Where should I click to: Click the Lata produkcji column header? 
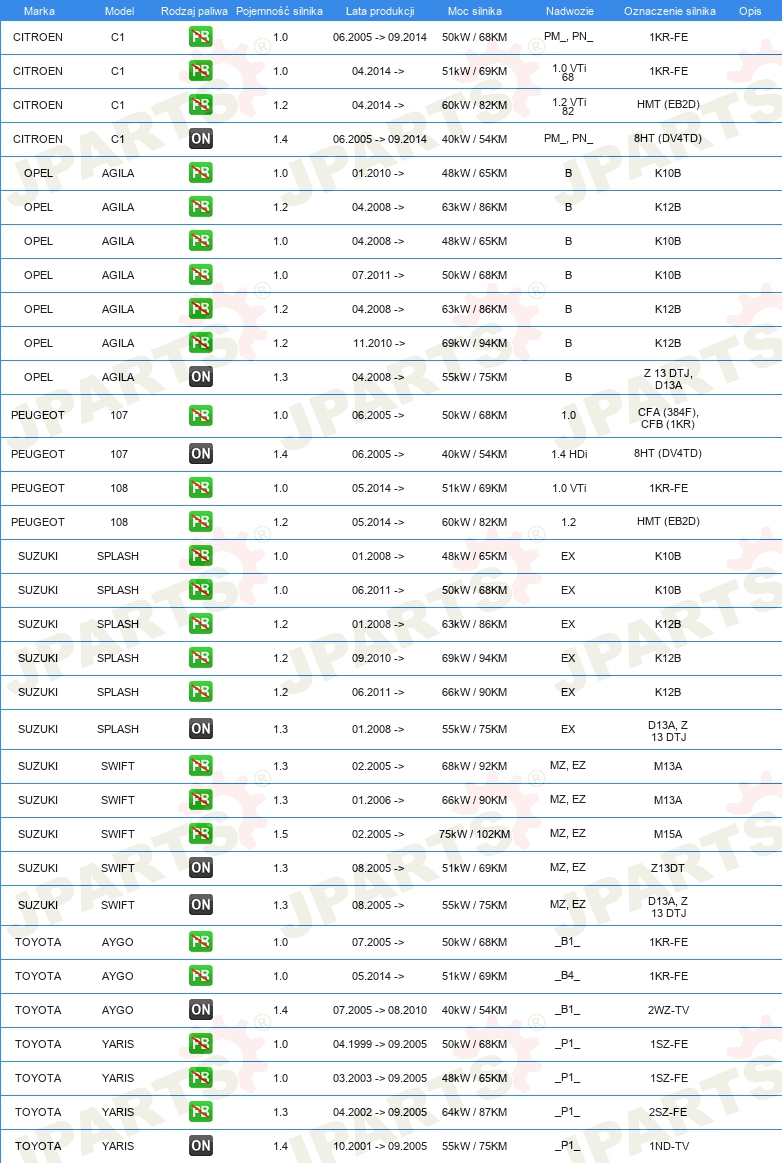pos(380,11)
